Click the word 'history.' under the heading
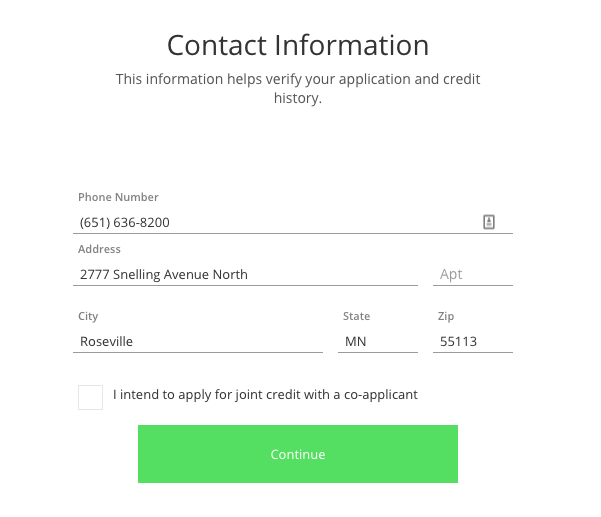 (298, 98)
